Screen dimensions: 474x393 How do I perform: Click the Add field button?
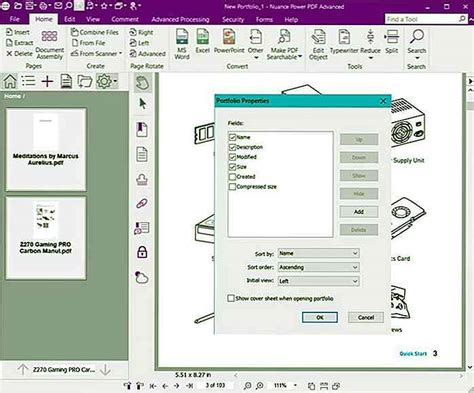click(359, 212)
